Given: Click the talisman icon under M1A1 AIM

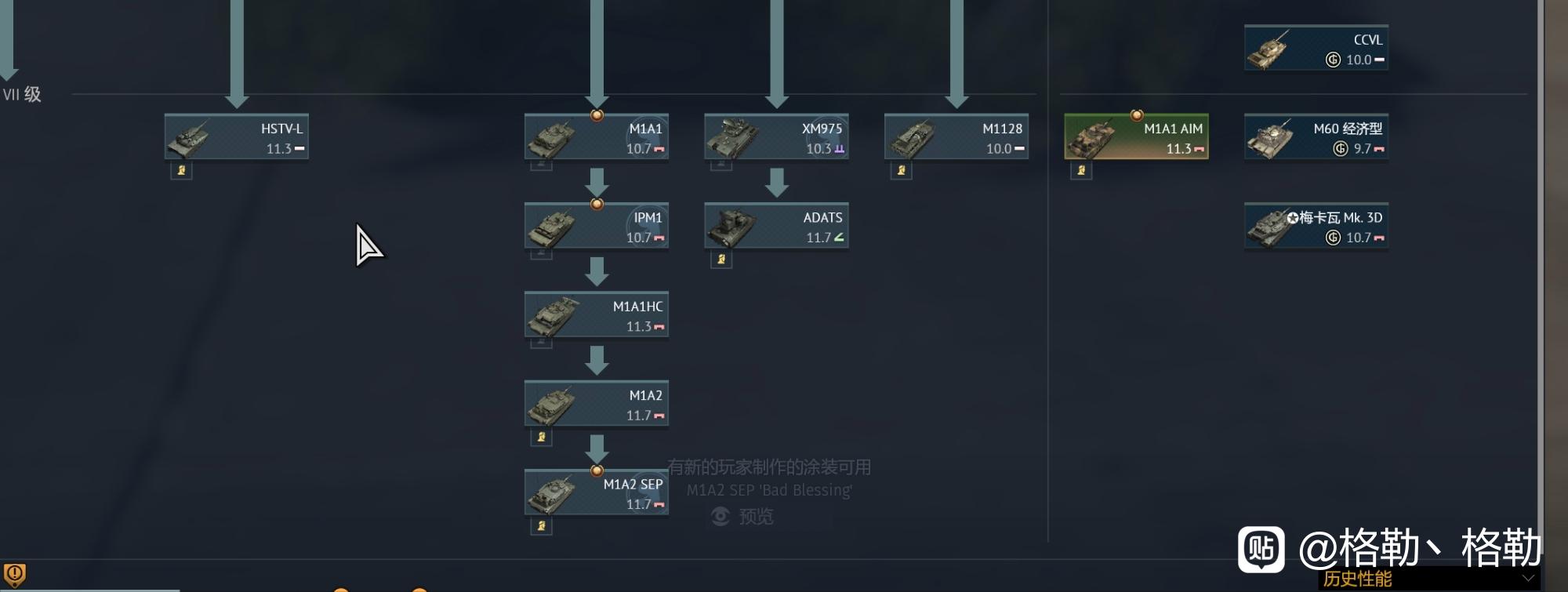Looking at the screenshot, I should click(x=1081, y=170).
